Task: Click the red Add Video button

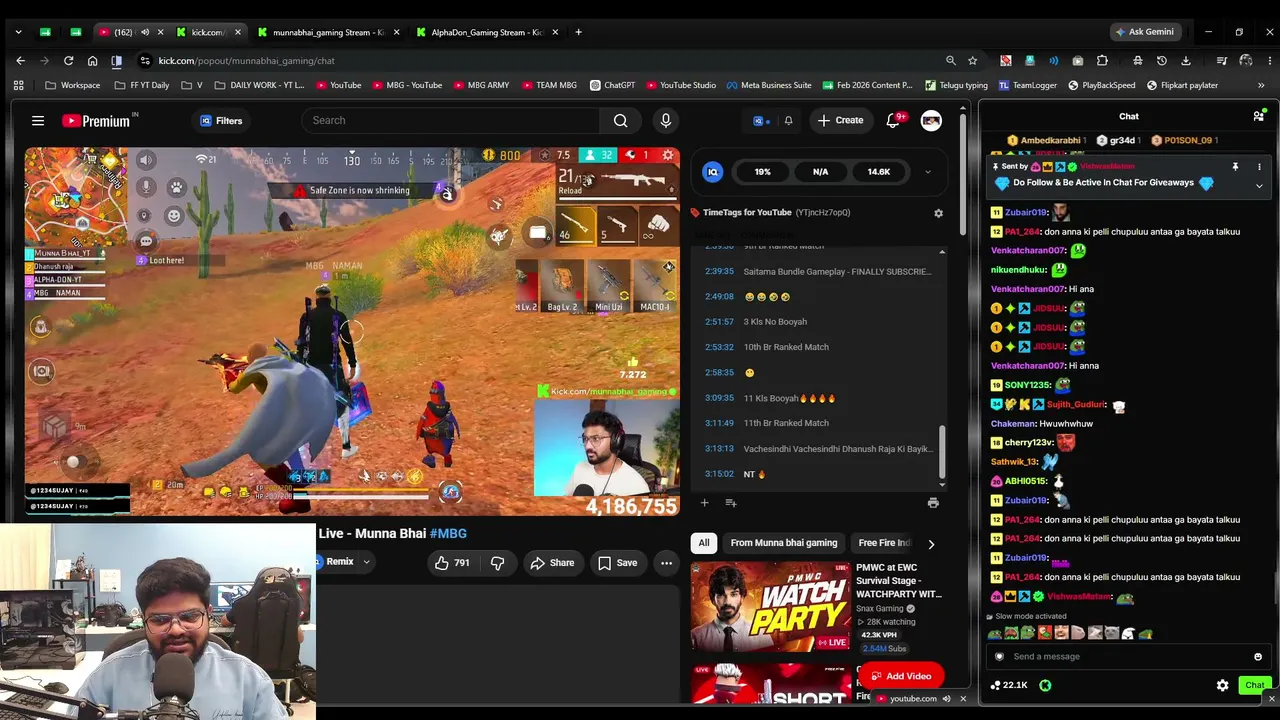Action: 901,676
